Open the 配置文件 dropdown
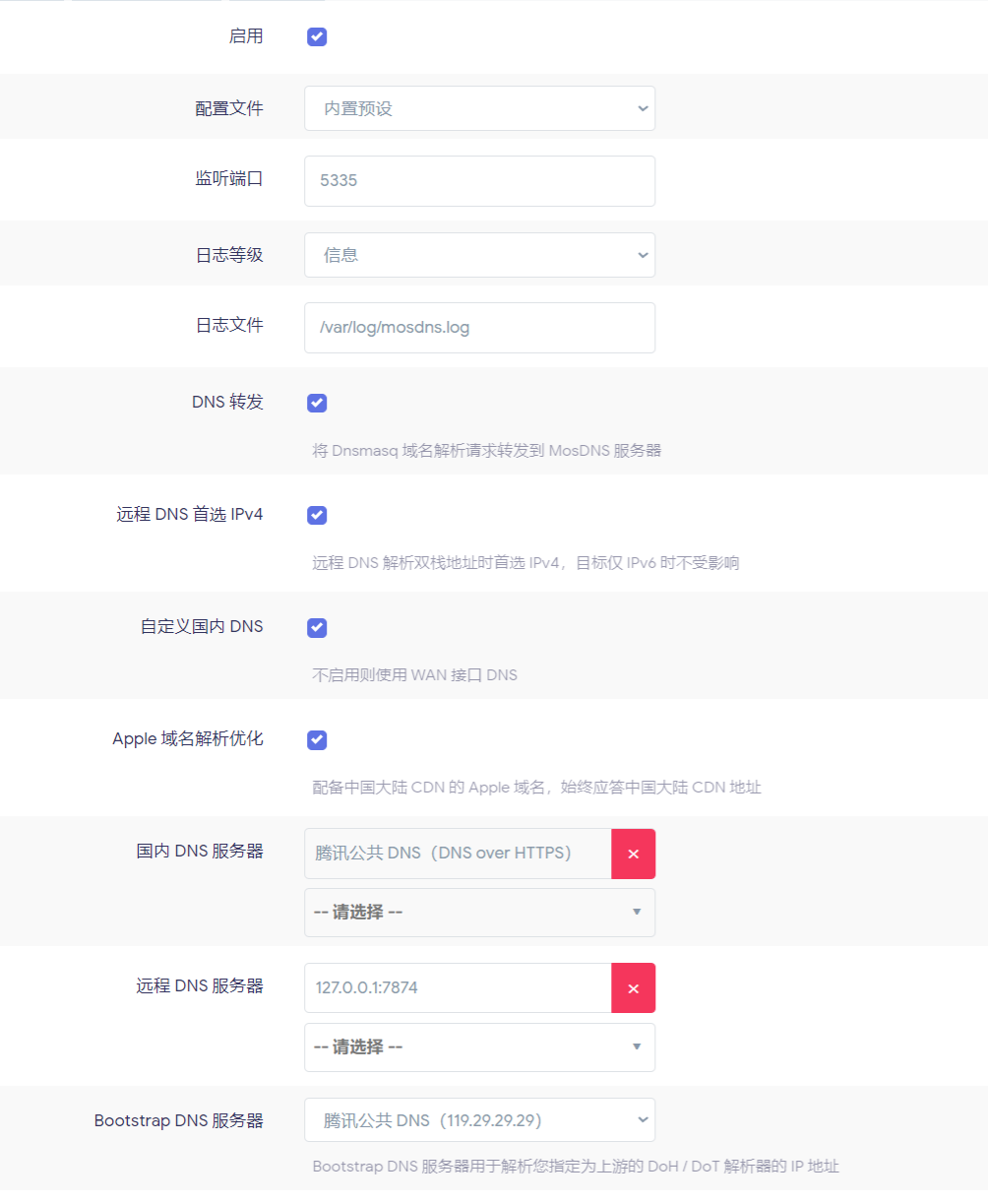Image resolution: width=988 pixels, height=1204 pixels. tap(479, 108)
